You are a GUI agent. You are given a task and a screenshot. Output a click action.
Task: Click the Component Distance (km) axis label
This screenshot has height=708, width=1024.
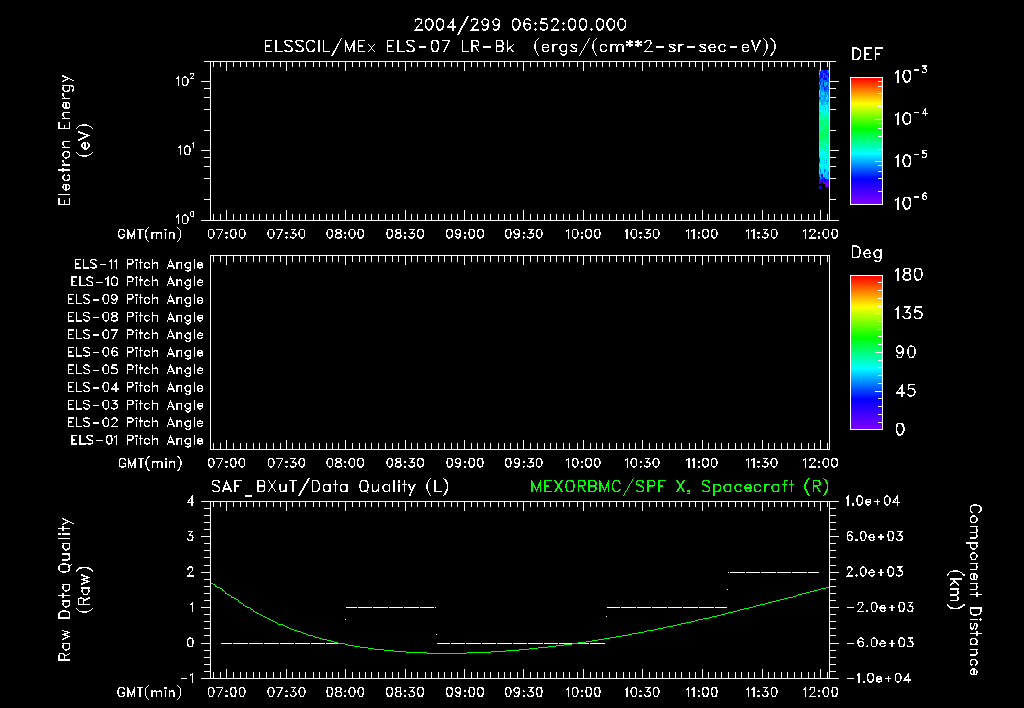point(965,590)
